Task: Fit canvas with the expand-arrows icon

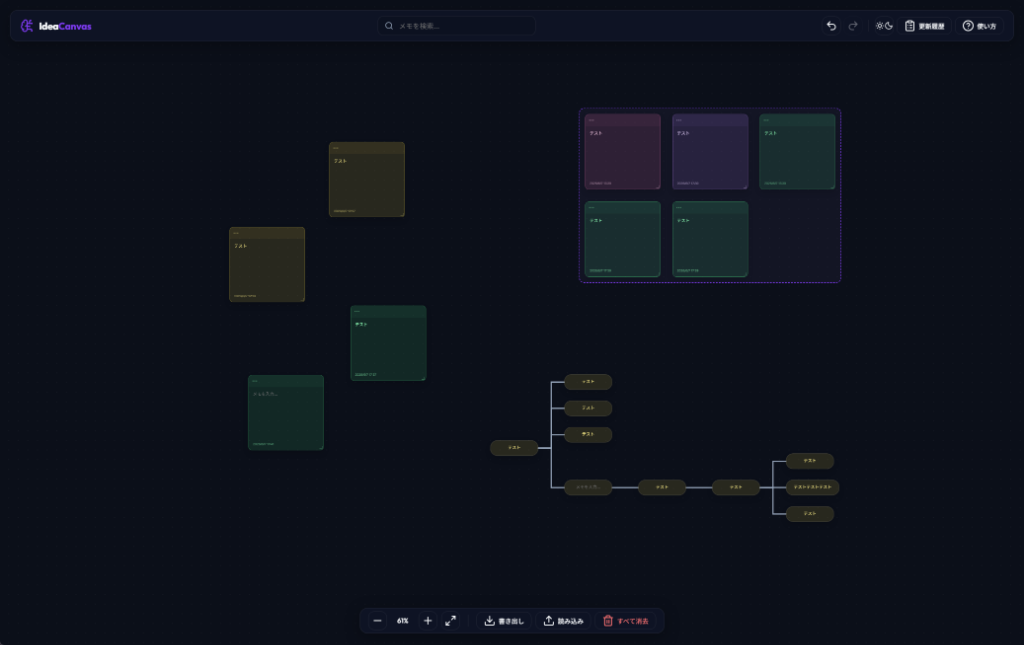Action: click(451, 621)
